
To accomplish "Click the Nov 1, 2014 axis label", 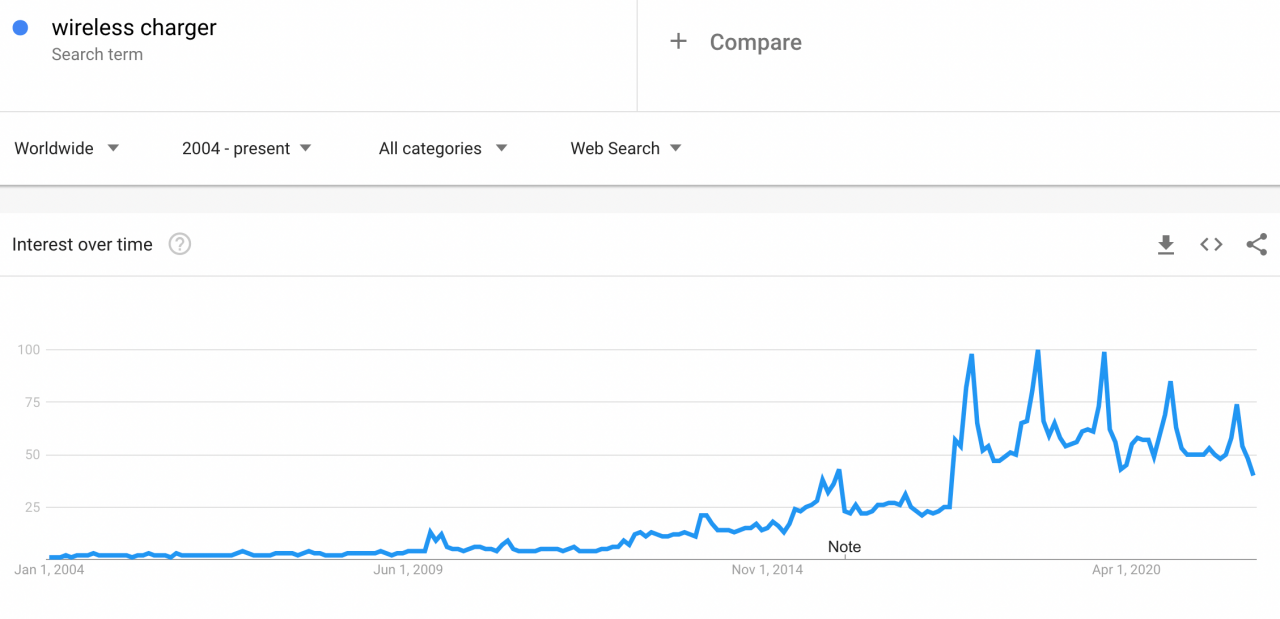I will (x=767, y=570).
